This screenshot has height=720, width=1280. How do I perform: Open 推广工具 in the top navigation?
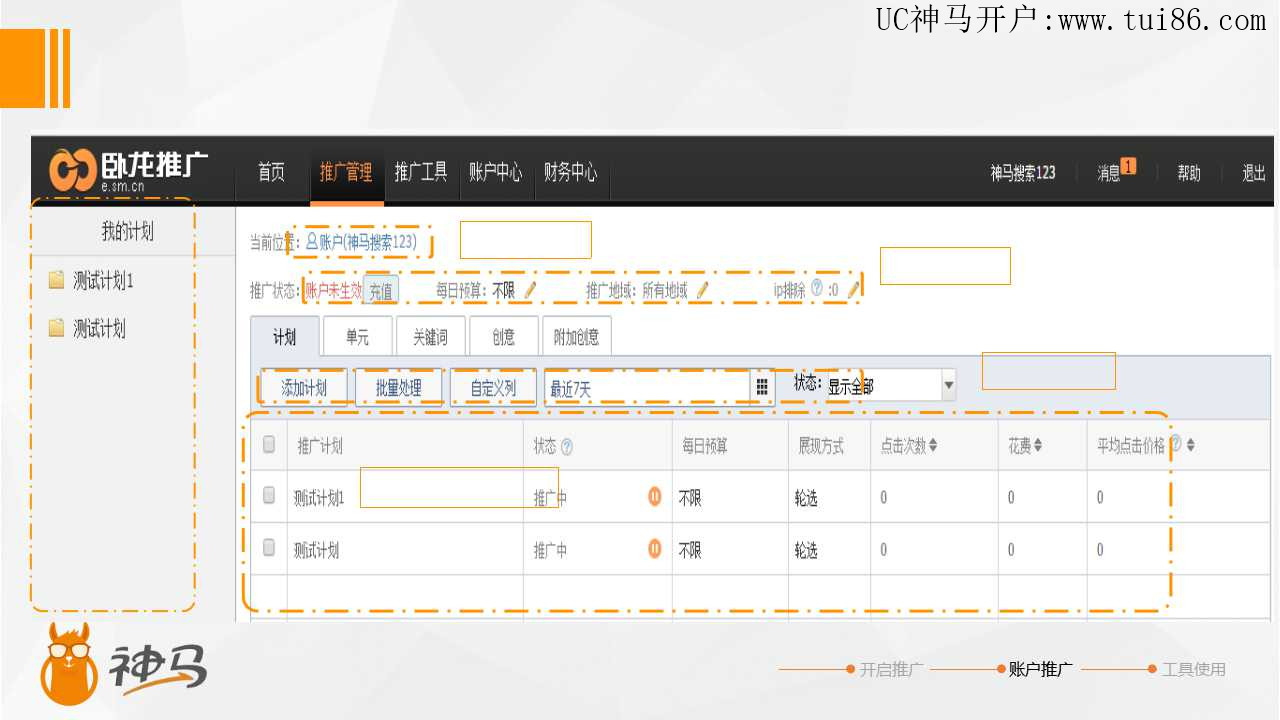click(x=421, y=173)
